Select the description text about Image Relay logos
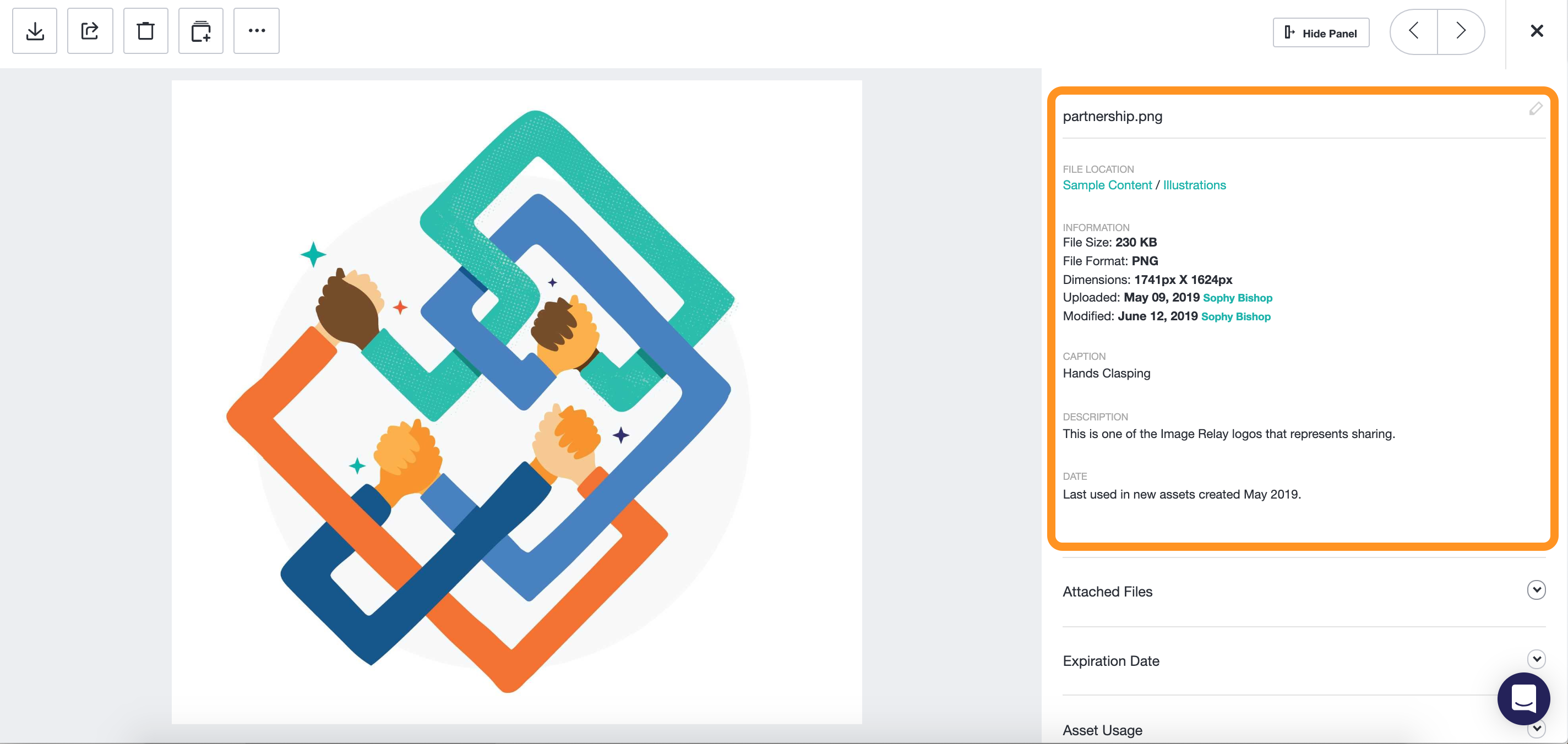 tap(1228, 434)
